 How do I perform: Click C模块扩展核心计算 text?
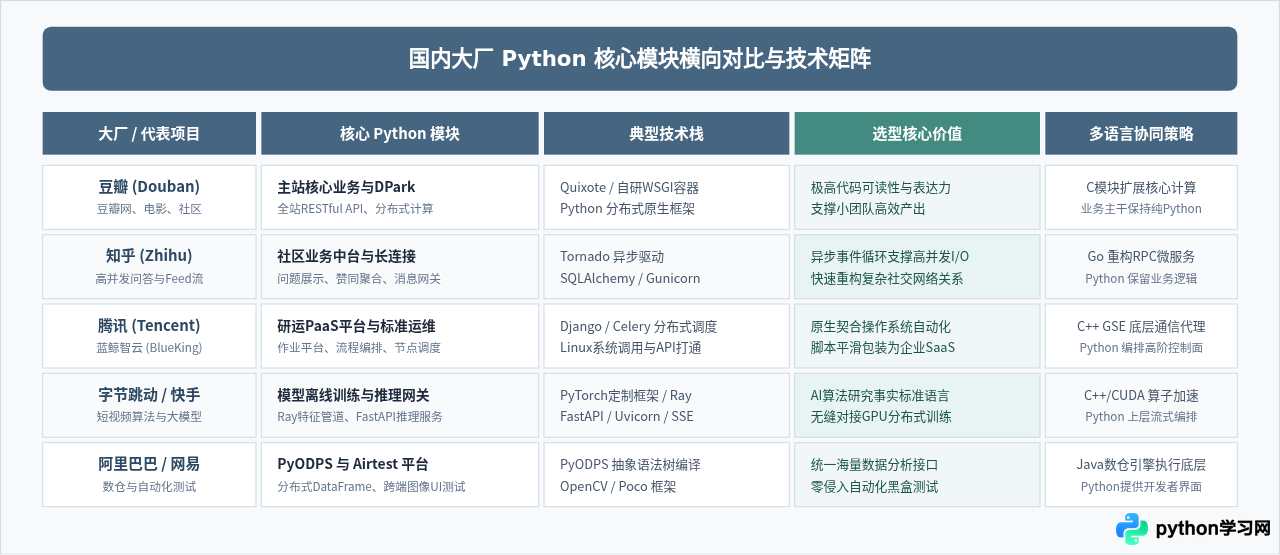(x=1141, y=188)
